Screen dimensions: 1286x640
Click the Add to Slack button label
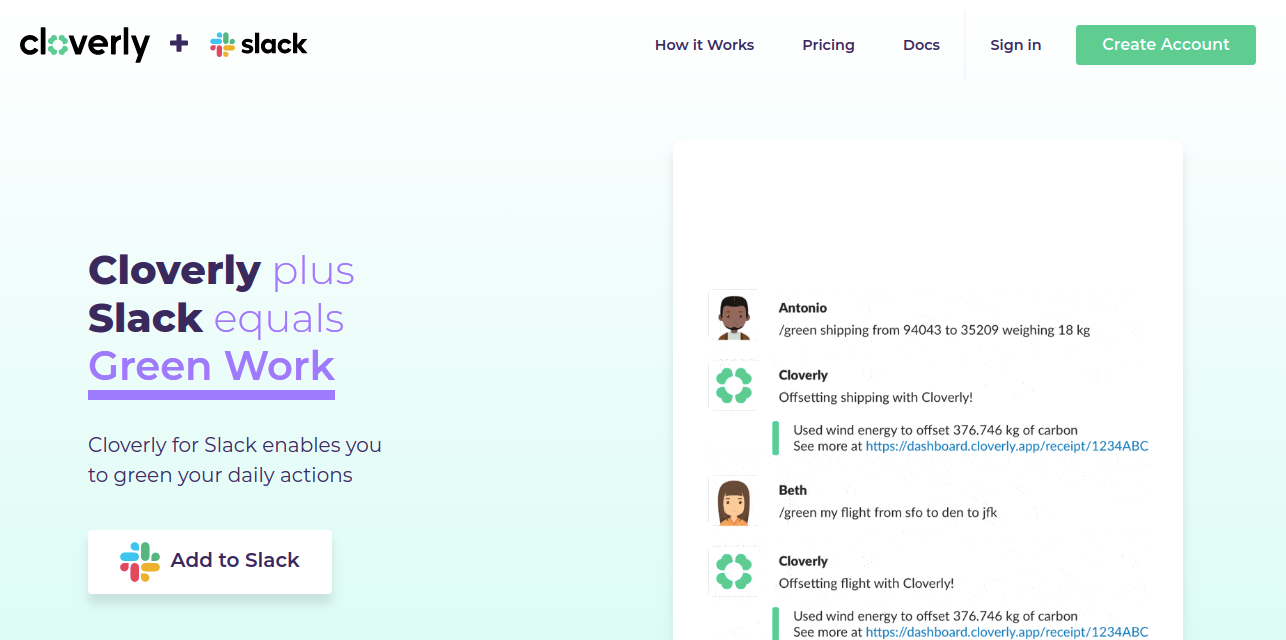pyautogui.click(x=235, y=561)
